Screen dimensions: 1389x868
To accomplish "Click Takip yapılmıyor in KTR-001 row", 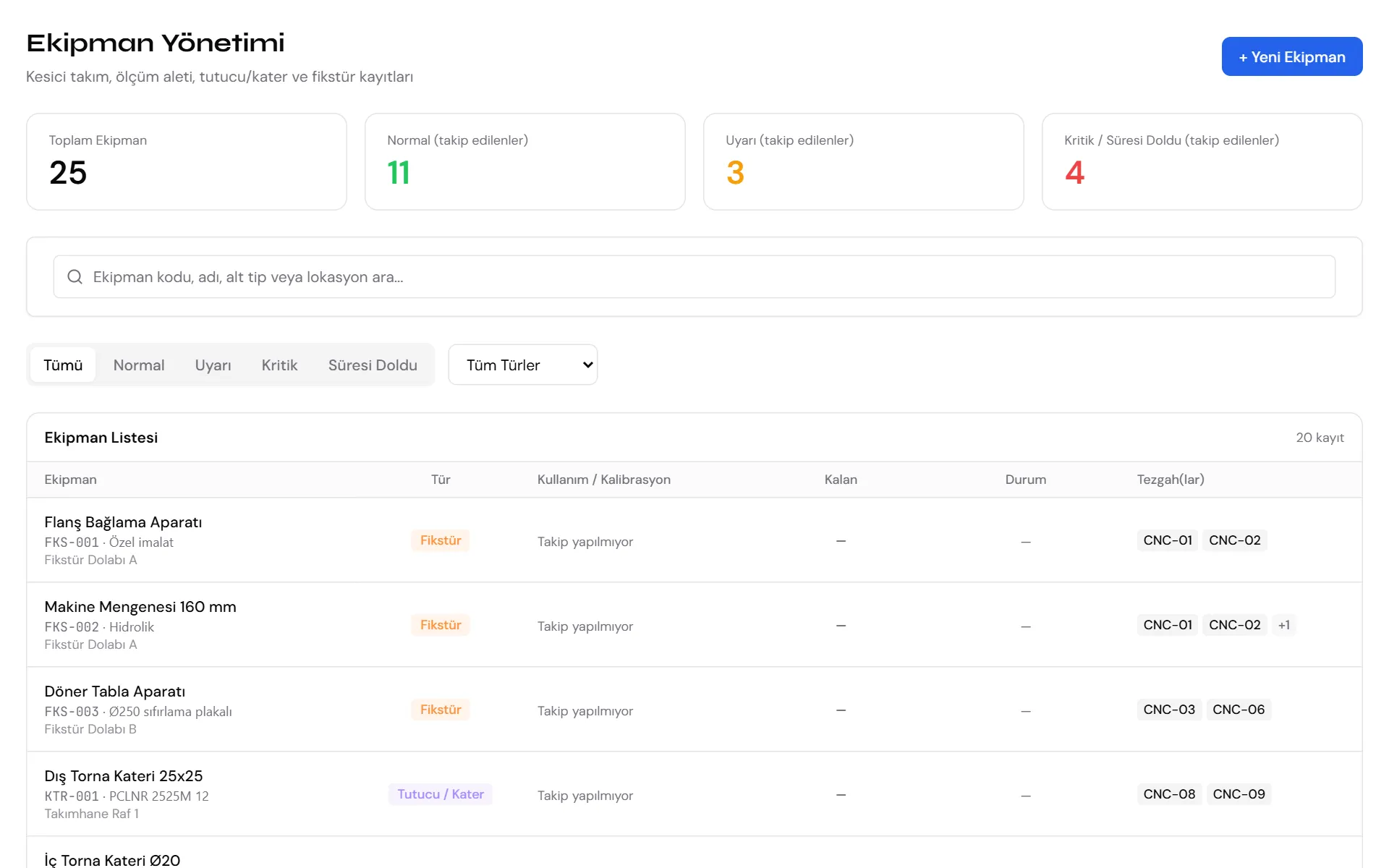I will [x=585, y=796].
